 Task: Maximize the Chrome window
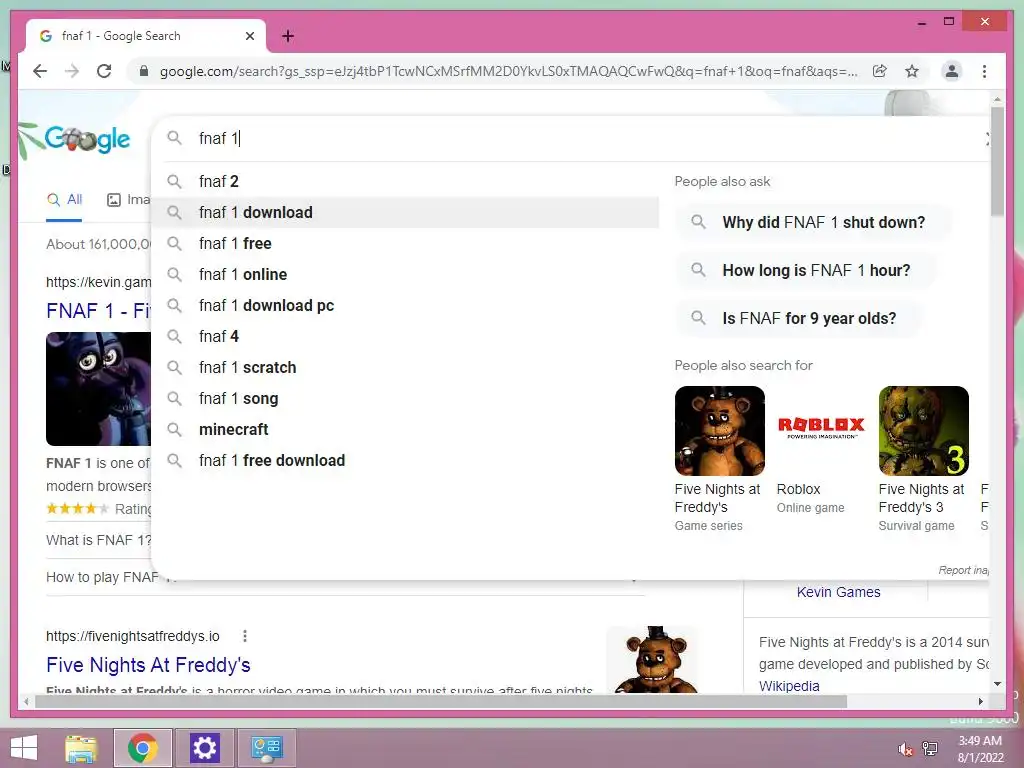pyautogui.click(x=949, y=22)
